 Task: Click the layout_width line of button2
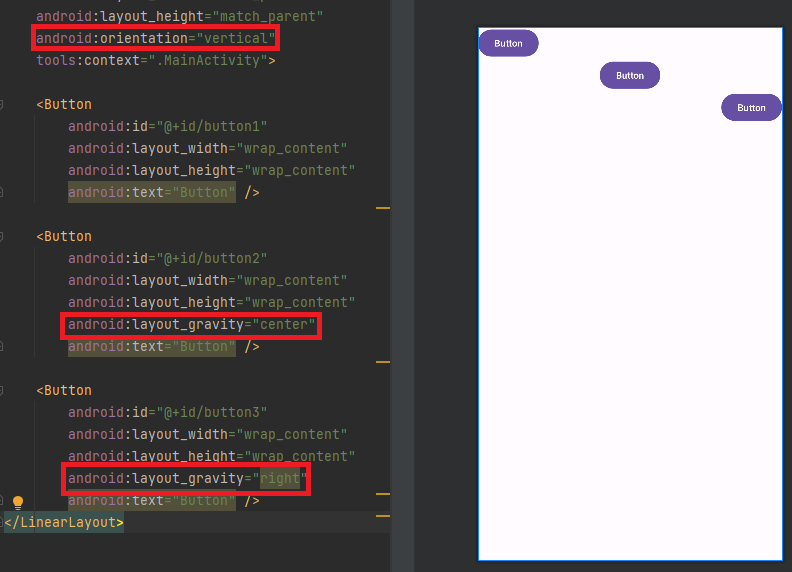(x=208, y=280)
